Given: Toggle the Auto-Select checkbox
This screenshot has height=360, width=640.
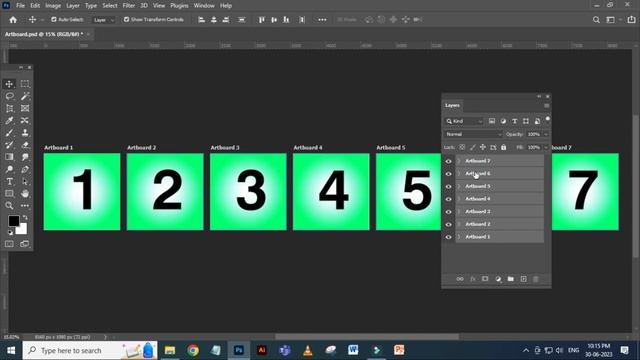Looking at the screenshot, I should click(53, 20).
